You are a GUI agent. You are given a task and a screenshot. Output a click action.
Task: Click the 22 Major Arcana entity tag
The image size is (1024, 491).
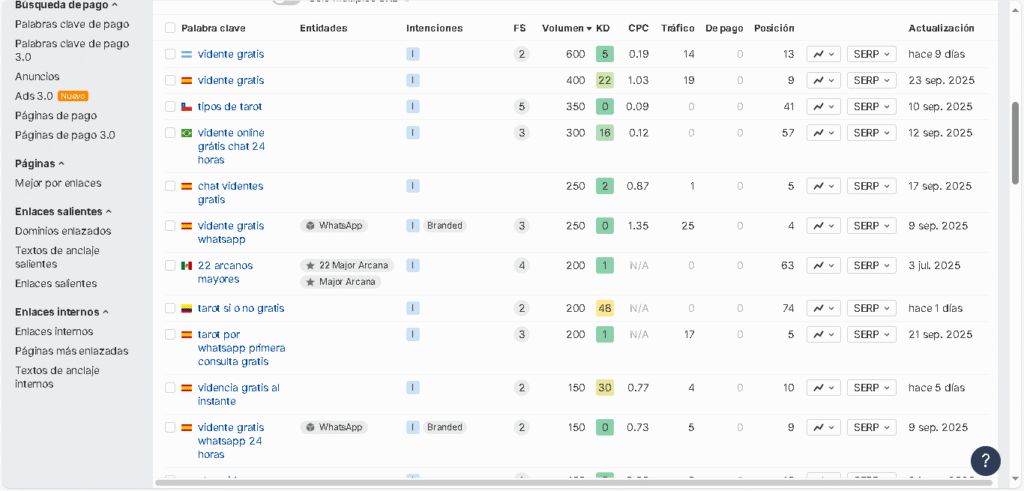tap(347, 266)
